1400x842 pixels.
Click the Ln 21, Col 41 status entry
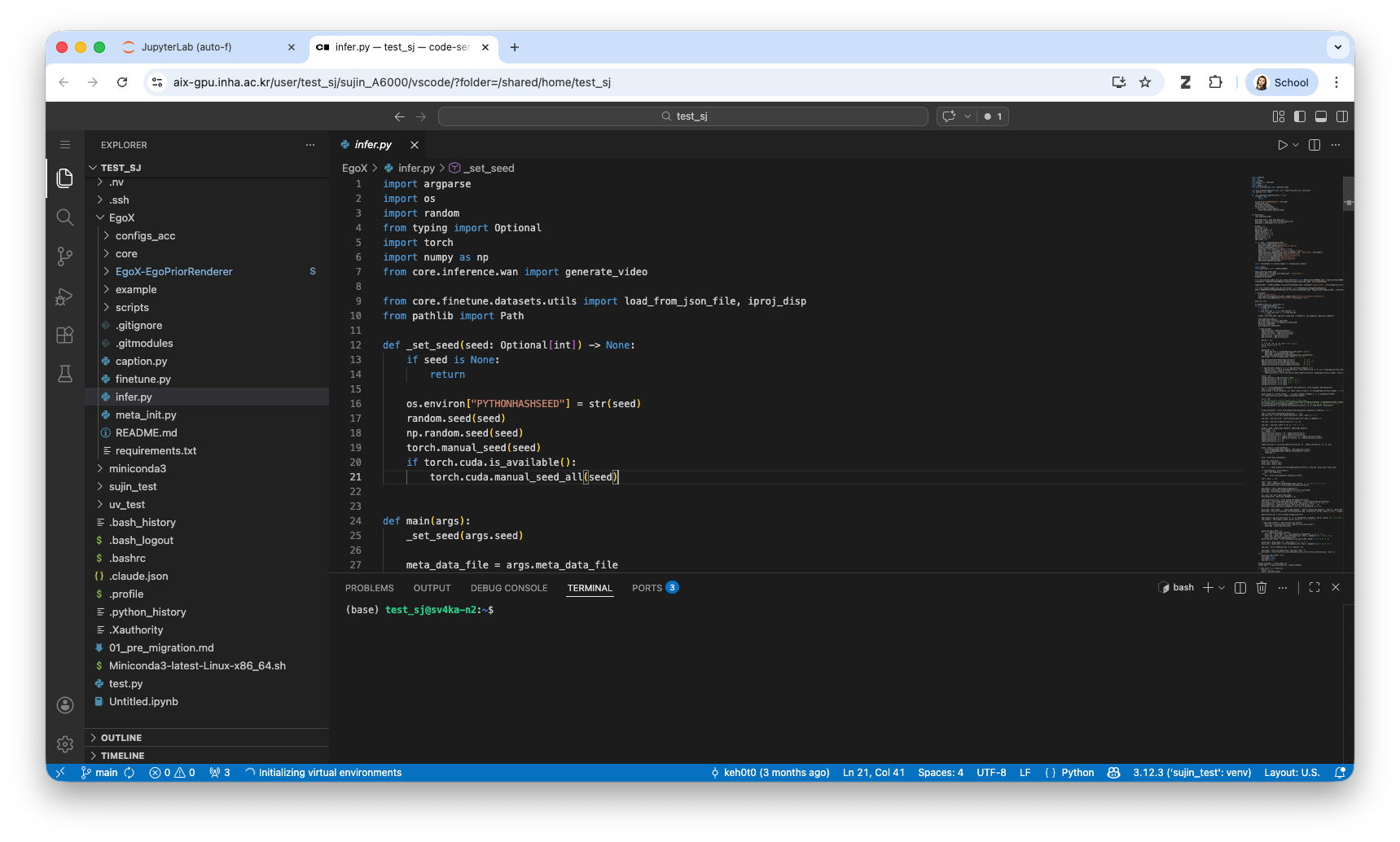[x=874, y=773]
